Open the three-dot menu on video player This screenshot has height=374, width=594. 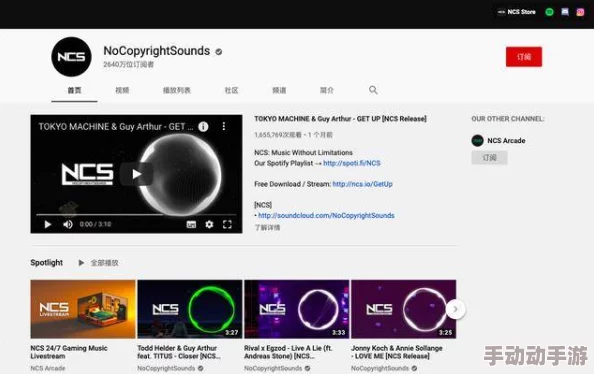(224, 126)
